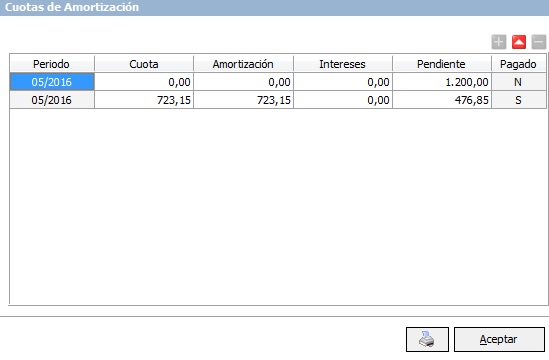The height and width of the screenshot is (360, 549).
Task: Click the Cuota column header
Action: click(x=144, y=64)
